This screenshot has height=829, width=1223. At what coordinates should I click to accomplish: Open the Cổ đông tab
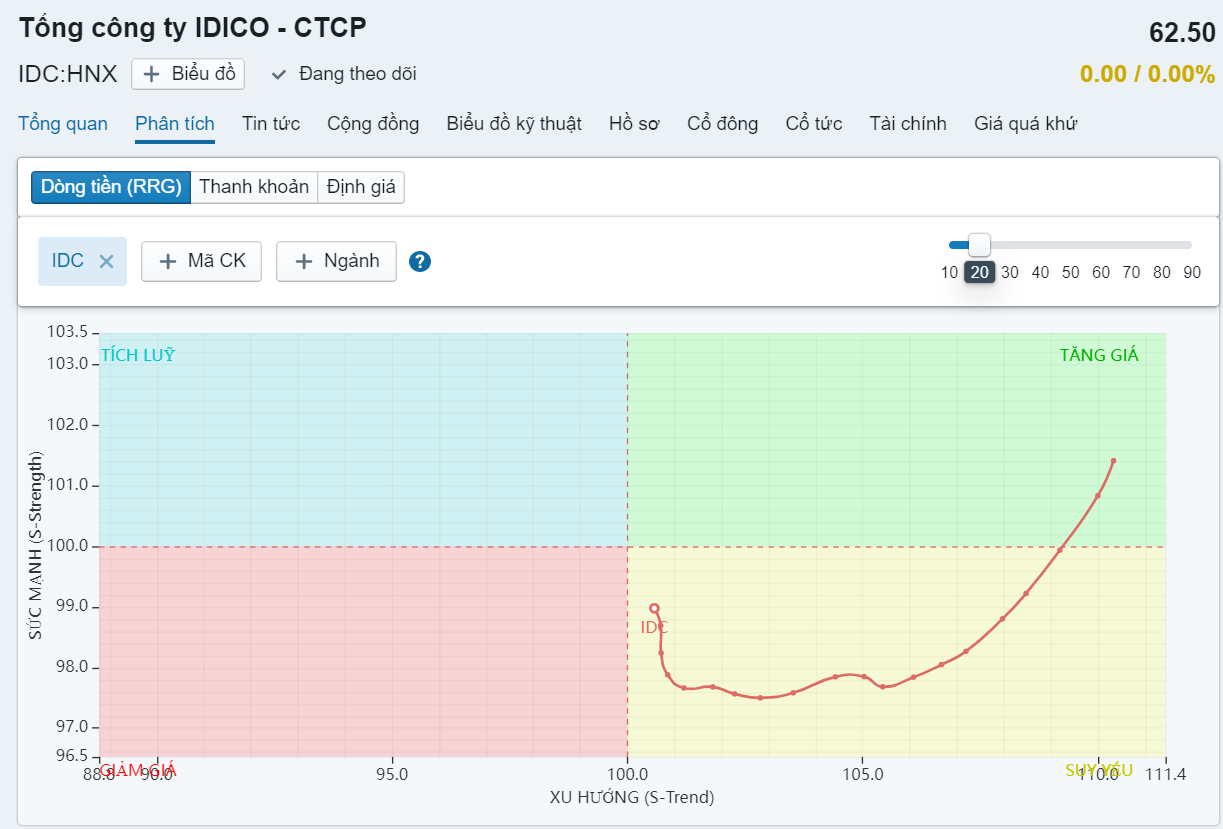click(x=722, y=124)
